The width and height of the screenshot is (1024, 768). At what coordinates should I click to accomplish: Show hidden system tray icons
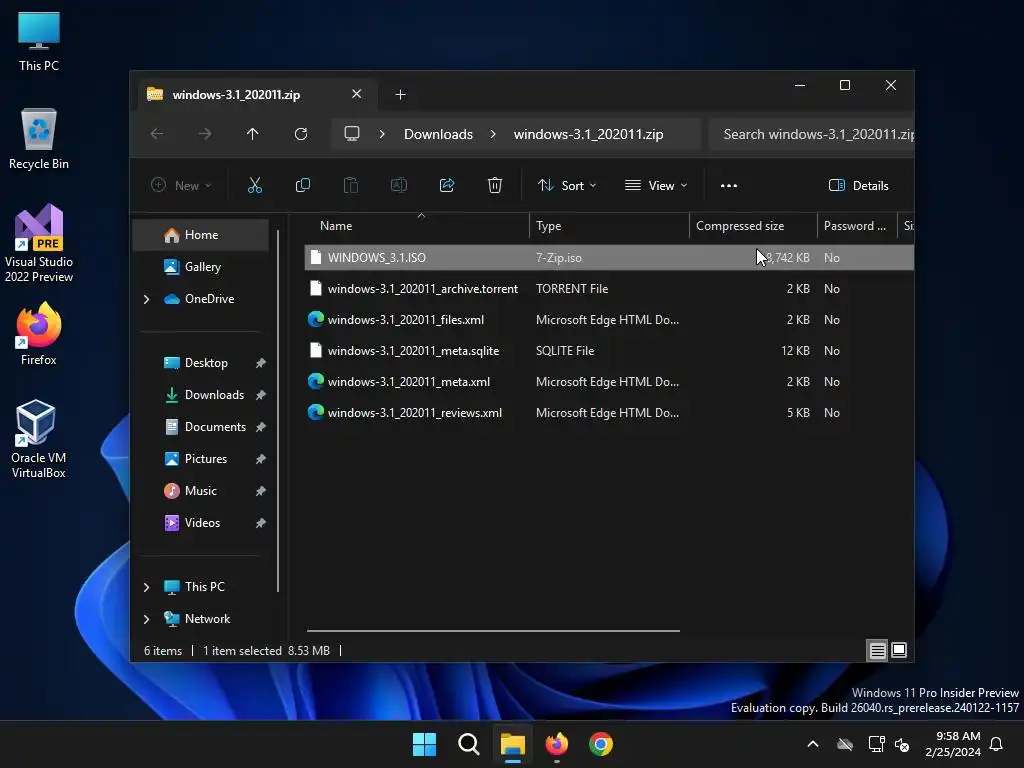tap(813, 744)
